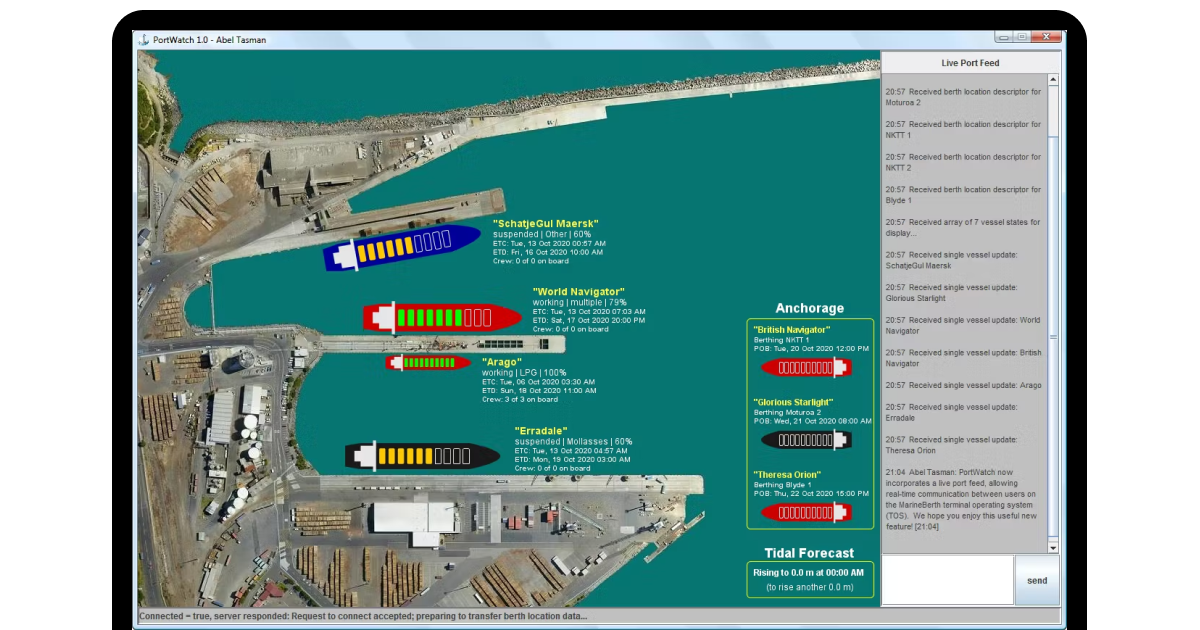
Task: Click Theresa Orion POB Thu 22 Oct line
Action: [811, 494]
